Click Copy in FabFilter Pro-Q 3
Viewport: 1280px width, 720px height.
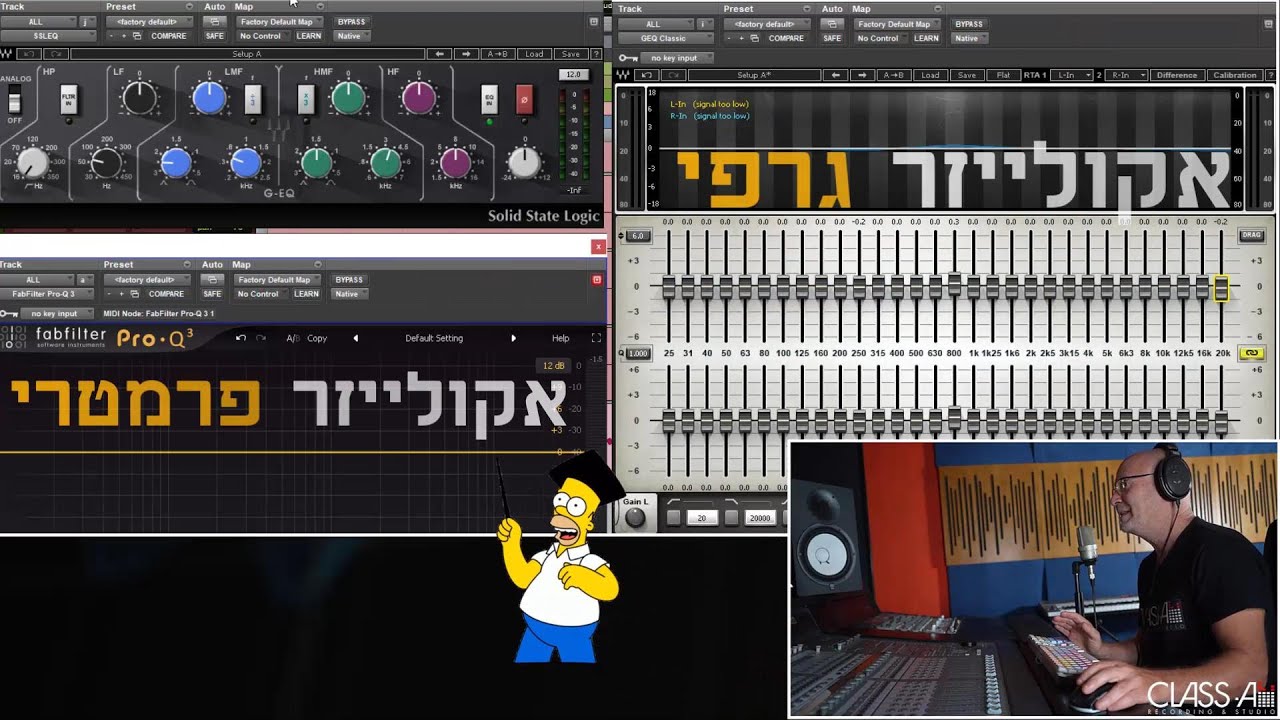coord(317,338)
